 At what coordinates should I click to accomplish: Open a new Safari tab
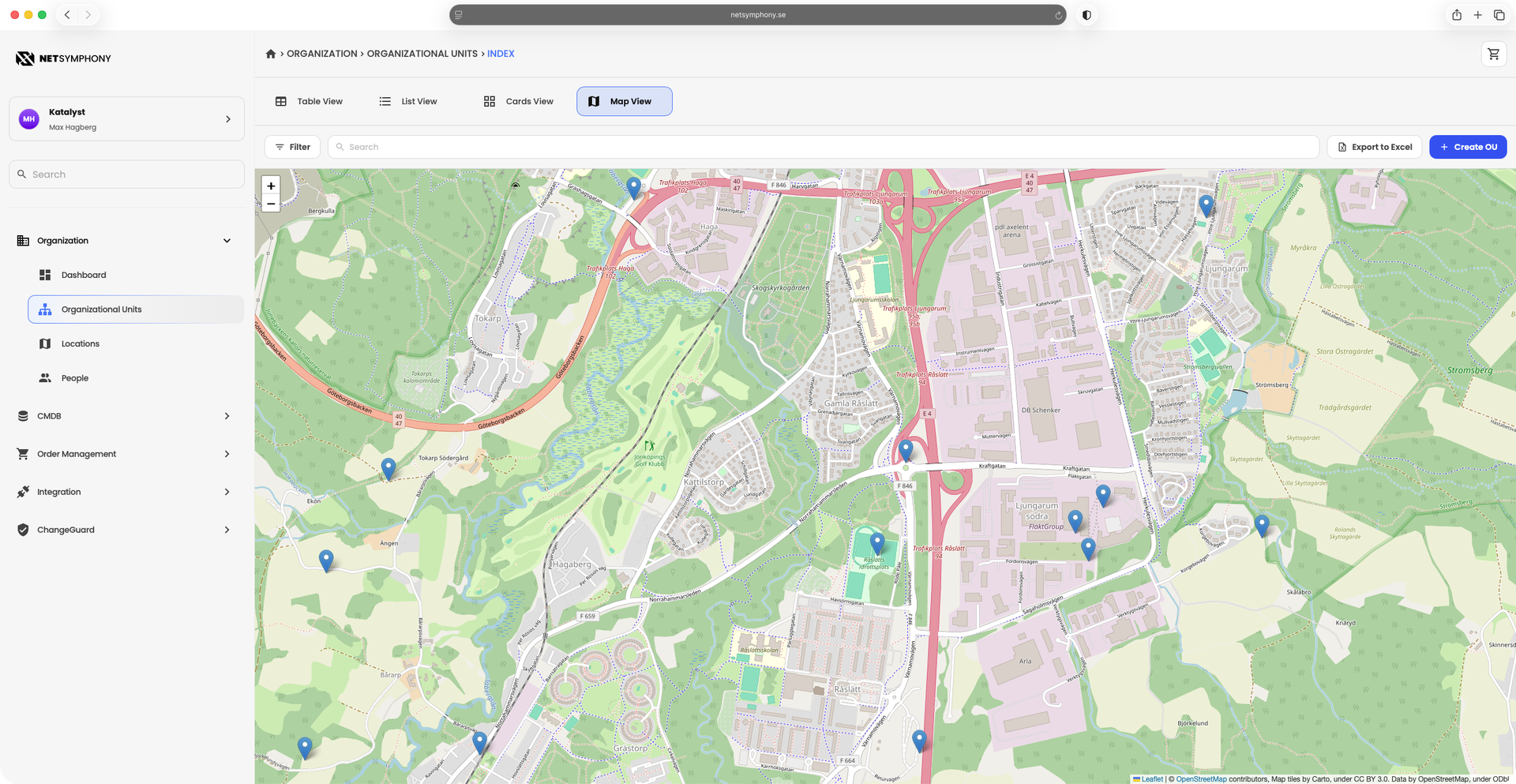(1477, 15)
